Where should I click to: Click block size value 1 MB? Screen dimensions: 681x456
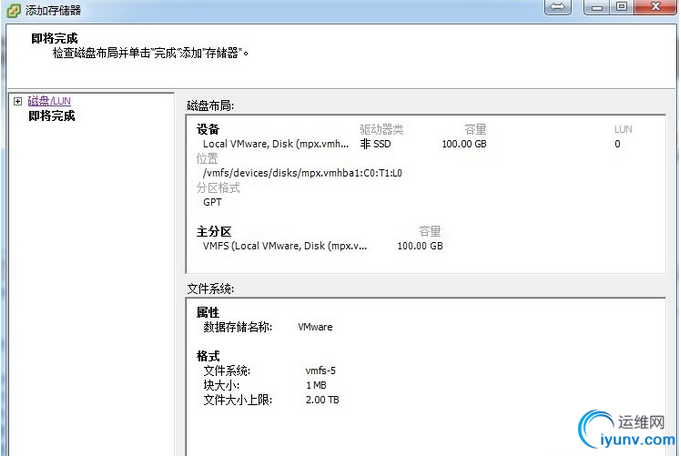click(316, 385)
